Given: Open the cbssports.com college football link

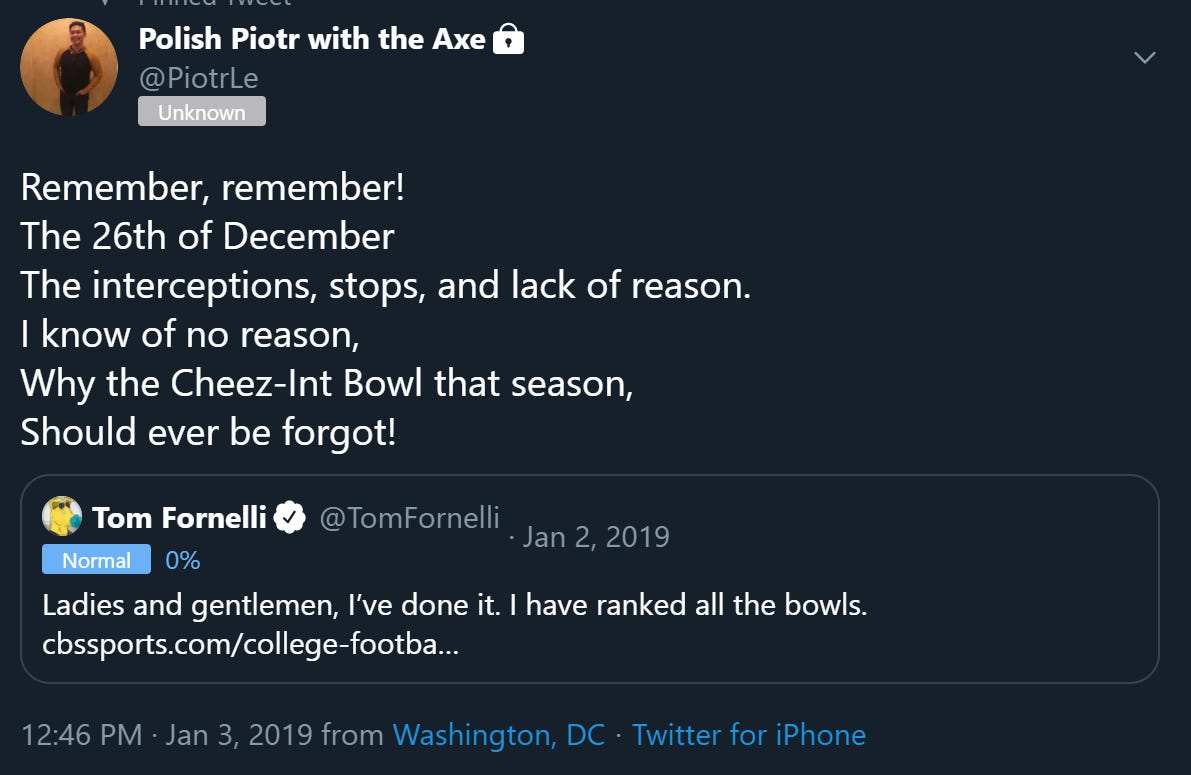Looking at the screenshot, I should coord(250,644).
